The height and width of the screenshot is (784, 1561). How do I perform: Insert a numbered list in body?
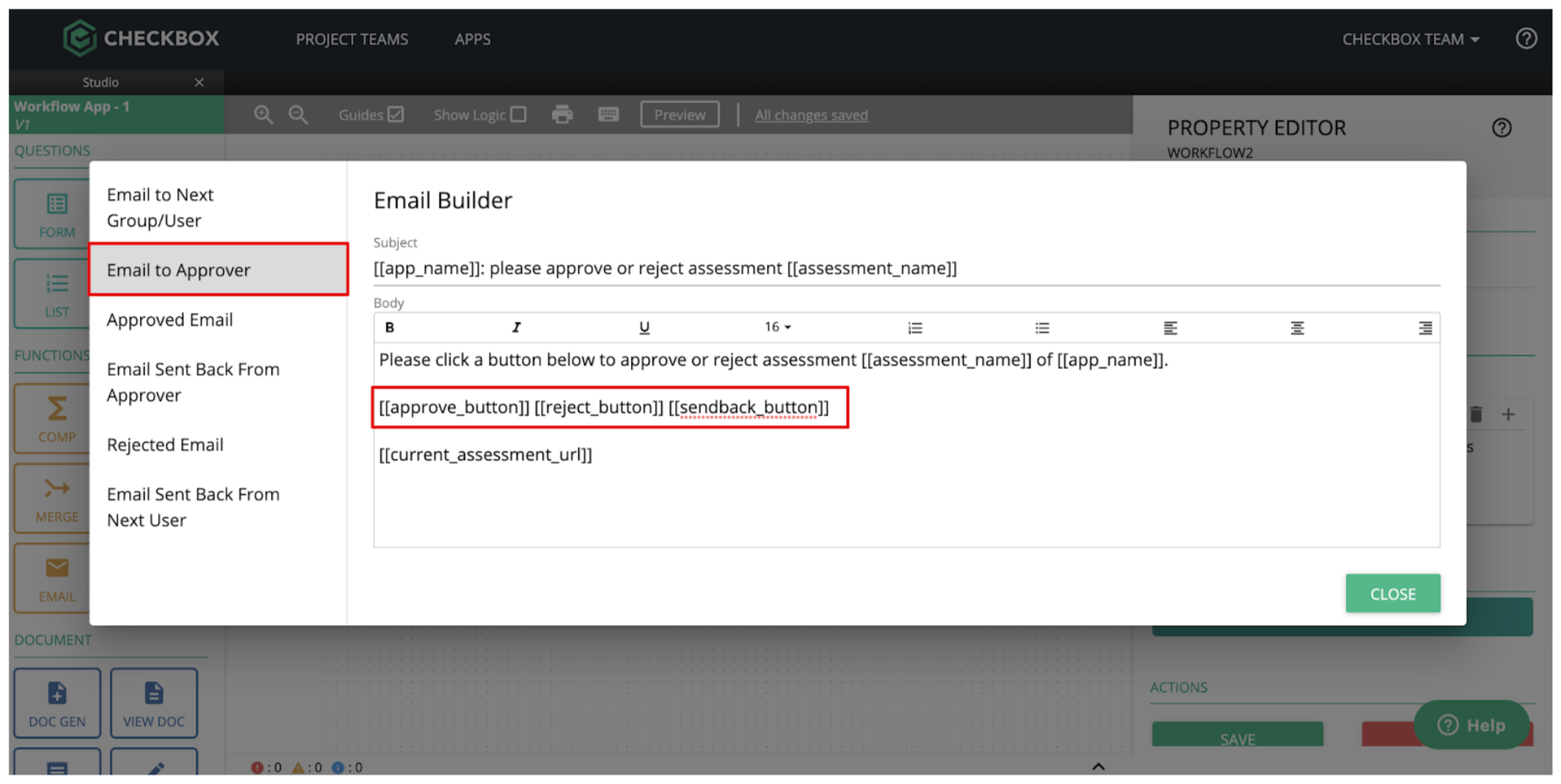click(x=915, y=327)
